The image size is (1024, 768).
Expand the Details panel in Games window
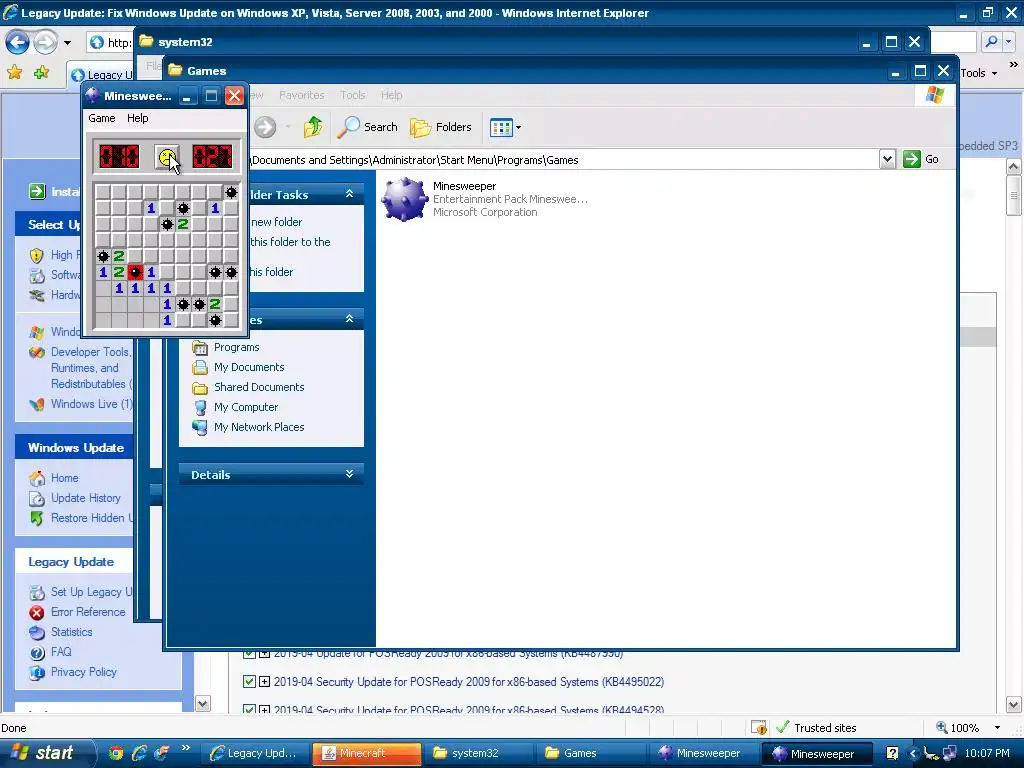[x=349, y=474]
